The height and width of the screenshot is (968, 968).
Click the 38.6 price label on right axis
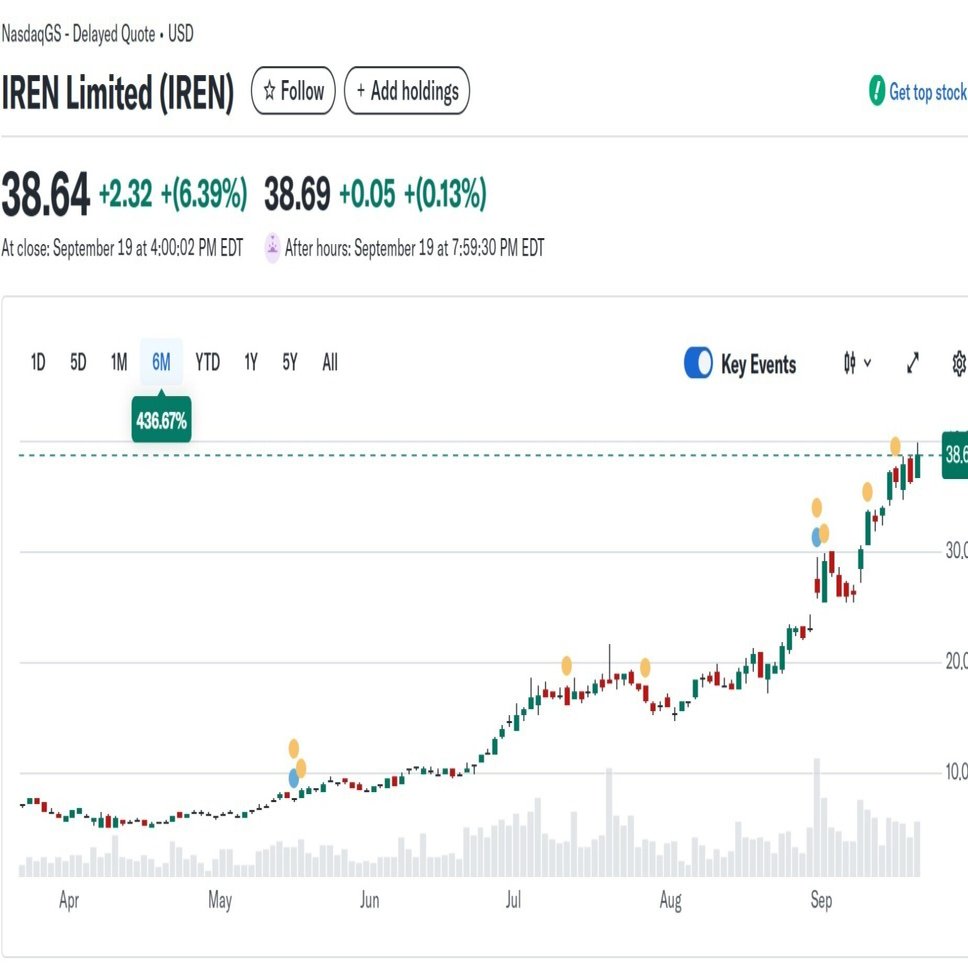(x=954, y=455)
